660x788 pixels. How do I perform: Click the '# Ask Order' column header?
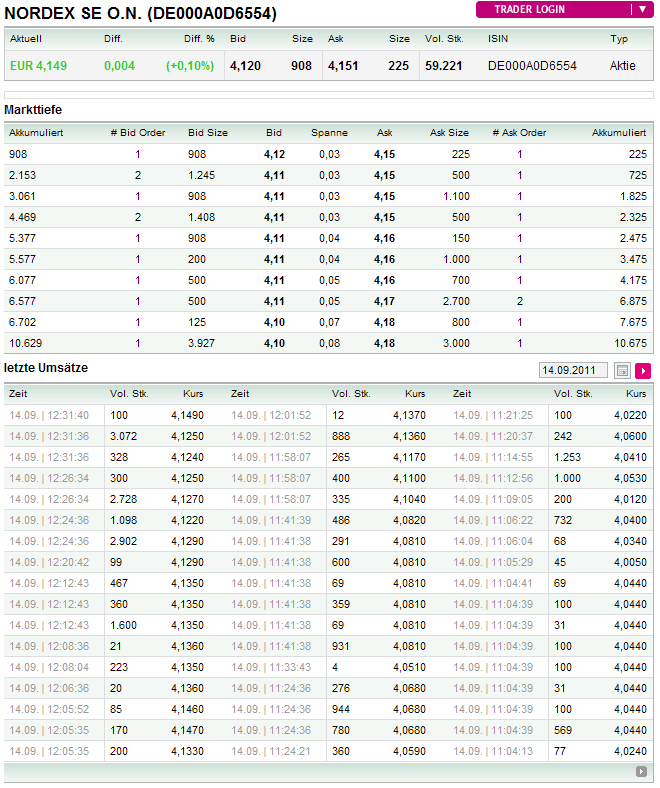click(x=519, y=132)
